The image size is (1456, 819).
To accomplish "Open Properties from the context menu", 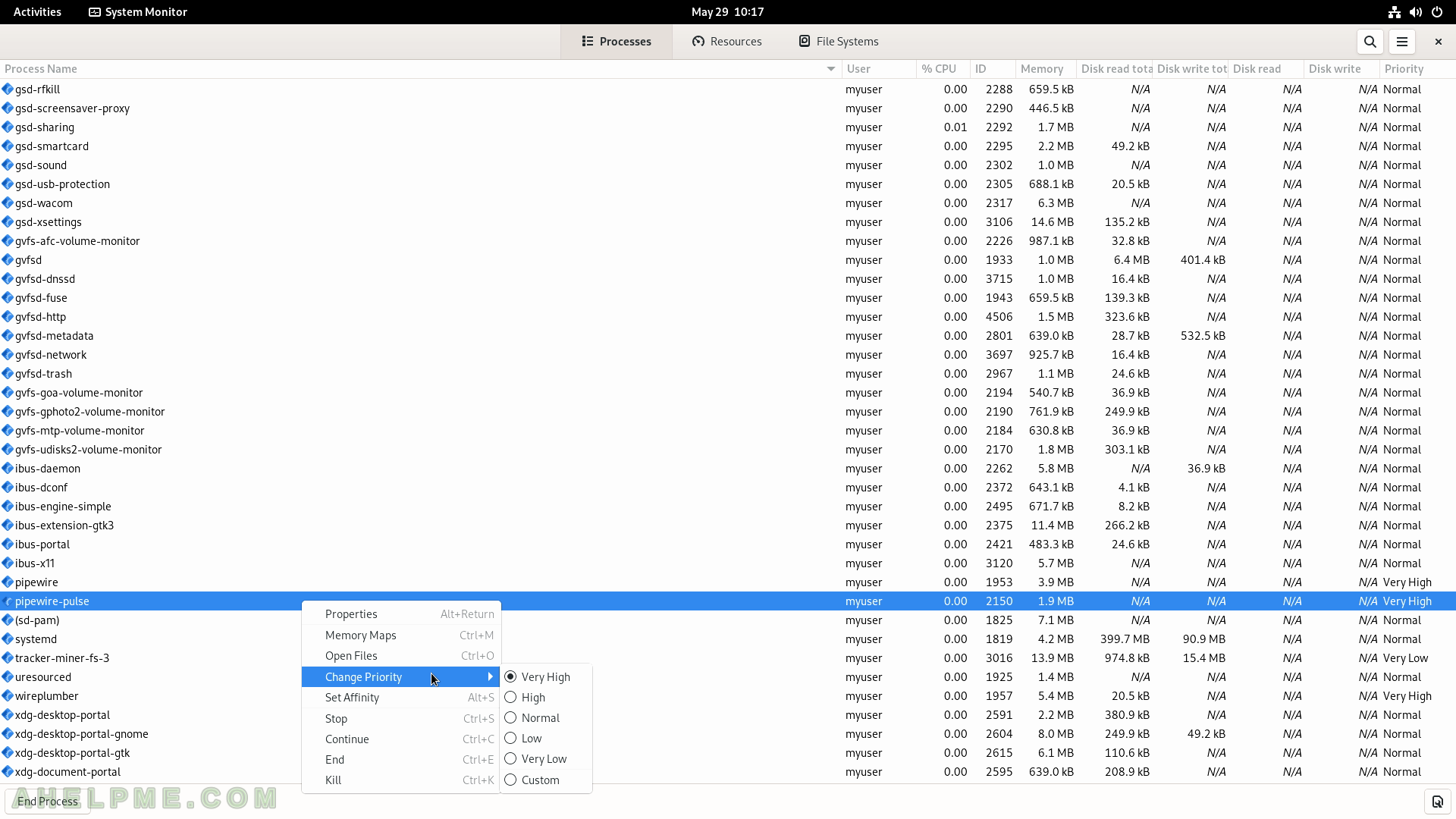I will click(x=400, y=614).
